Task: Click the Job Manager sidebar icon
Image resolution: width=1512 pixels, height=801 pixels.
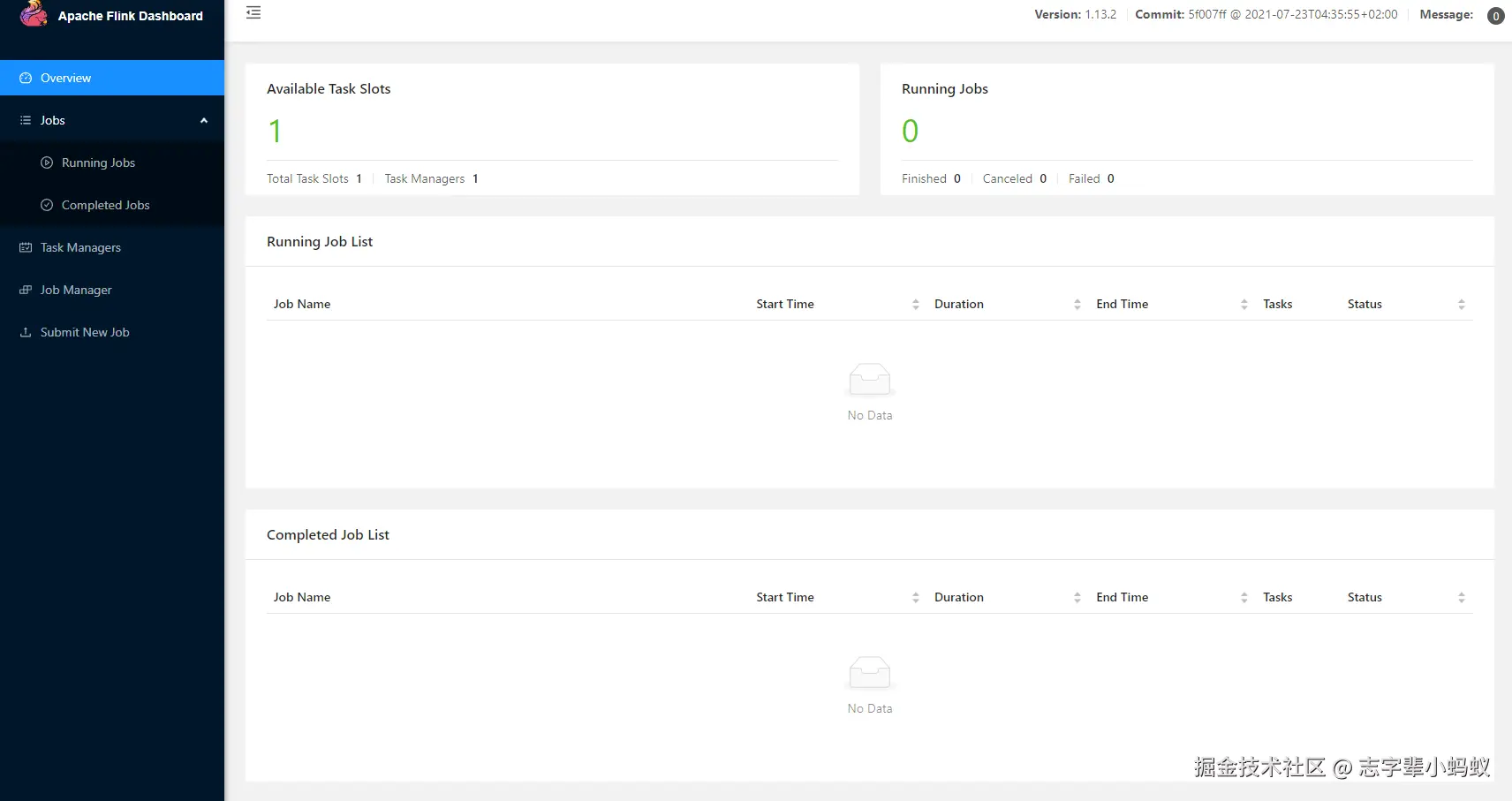Action: coord(26,290)
